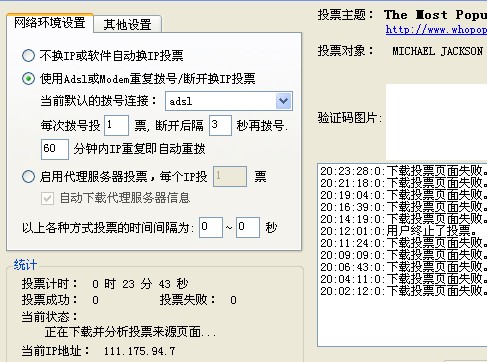Viewport: 487px width, 362px height.
Task: Click the maximum vote interval field
Action: [248, 227]
